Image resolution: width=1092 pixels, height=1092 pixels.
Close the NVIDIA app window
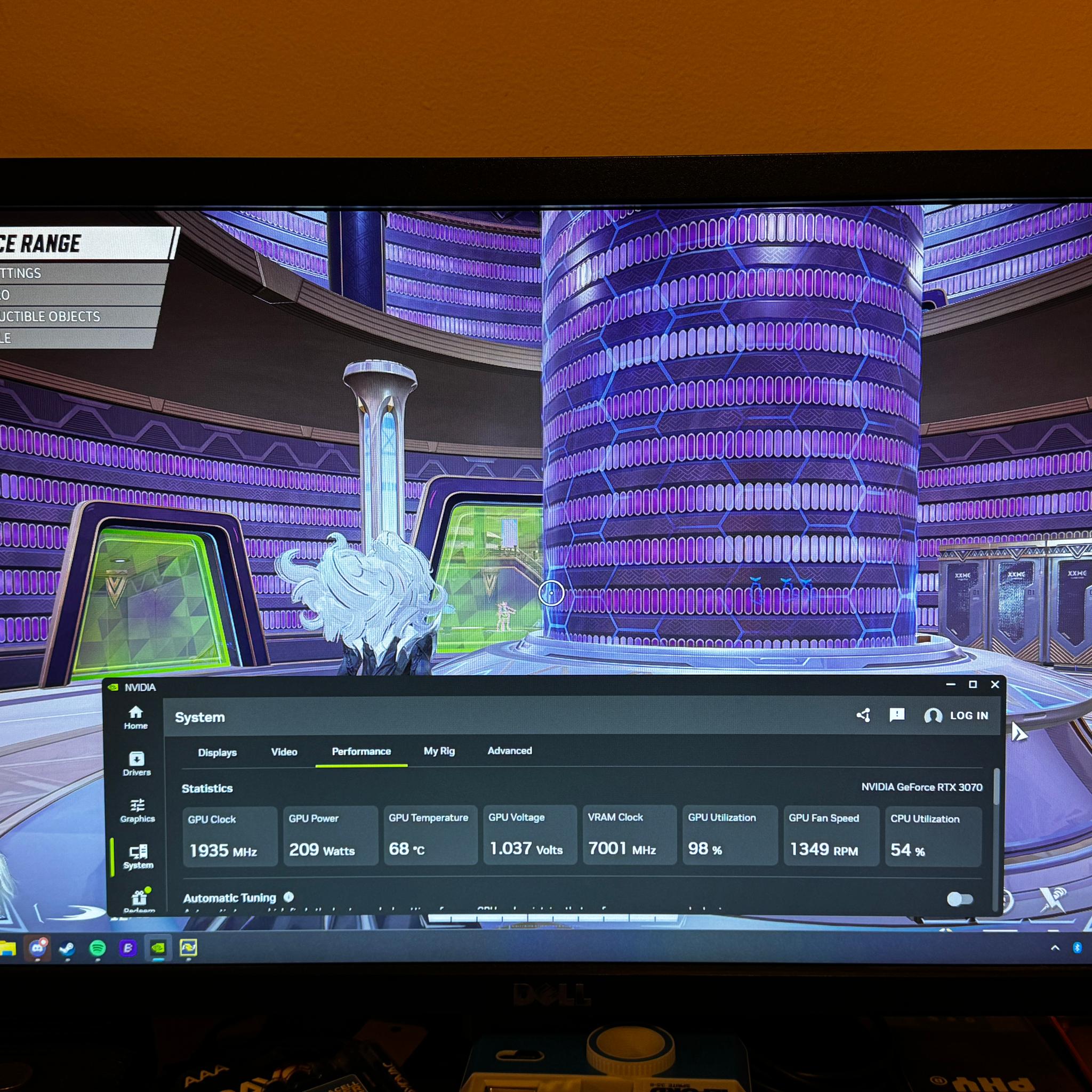point(995,685)
